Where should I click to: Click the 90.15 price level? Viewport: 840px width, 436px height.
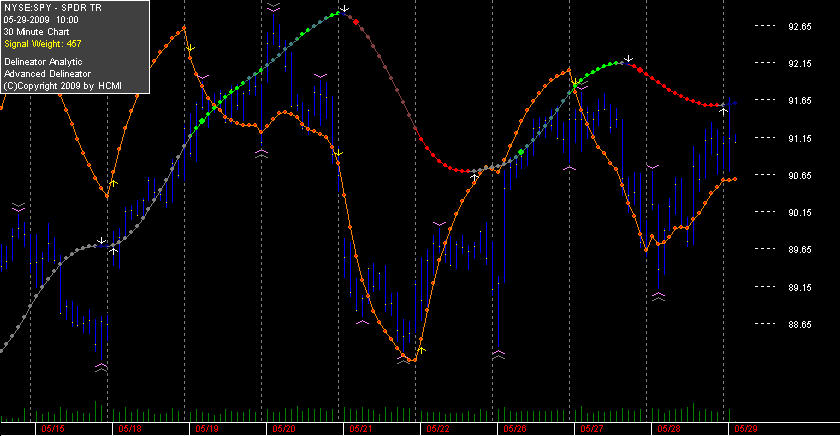[x=800, y=213]
